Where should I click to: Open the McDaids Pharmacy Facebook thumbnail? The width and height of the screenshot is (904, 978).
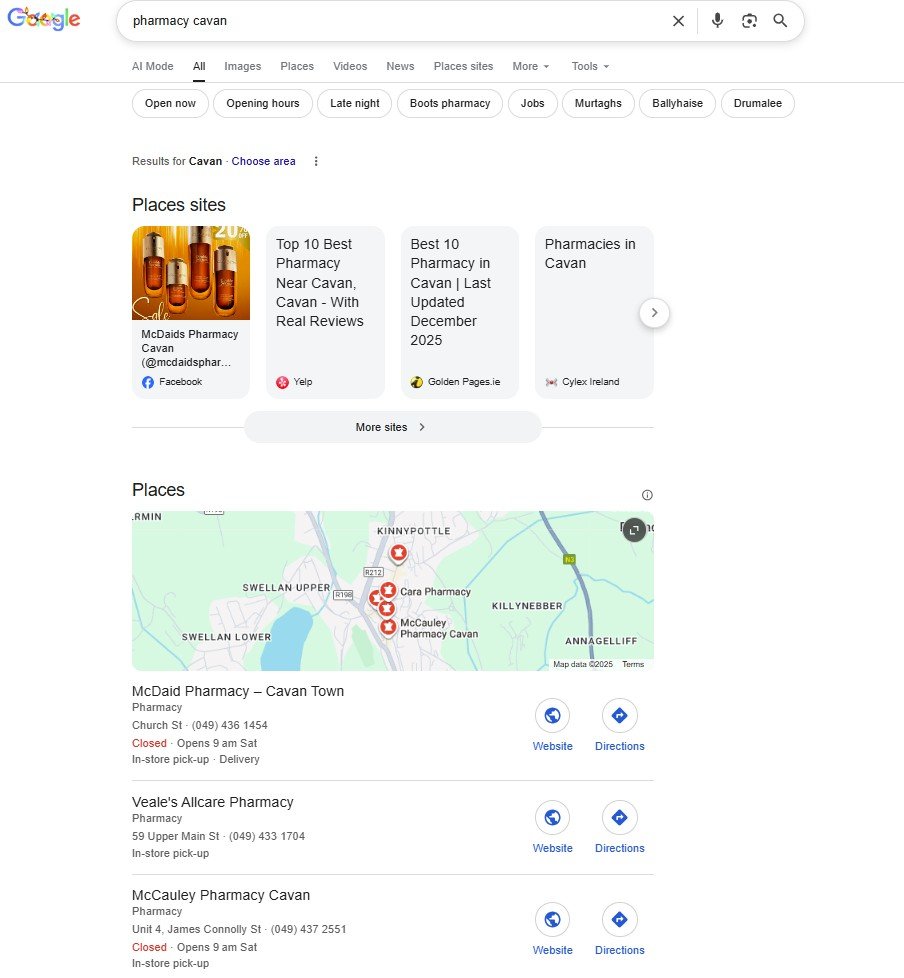tap(191, 272)
